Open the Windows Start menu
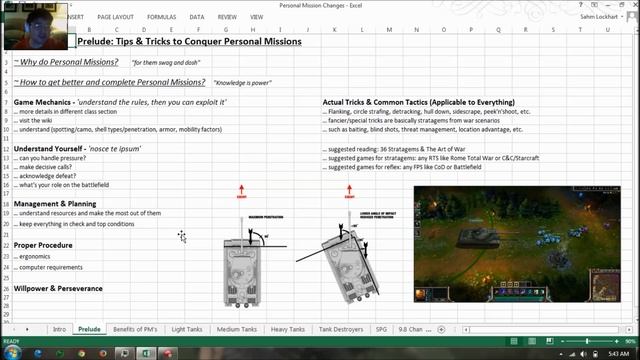The image size is (640, 360). pyautogui.click(x=12, y=353)
